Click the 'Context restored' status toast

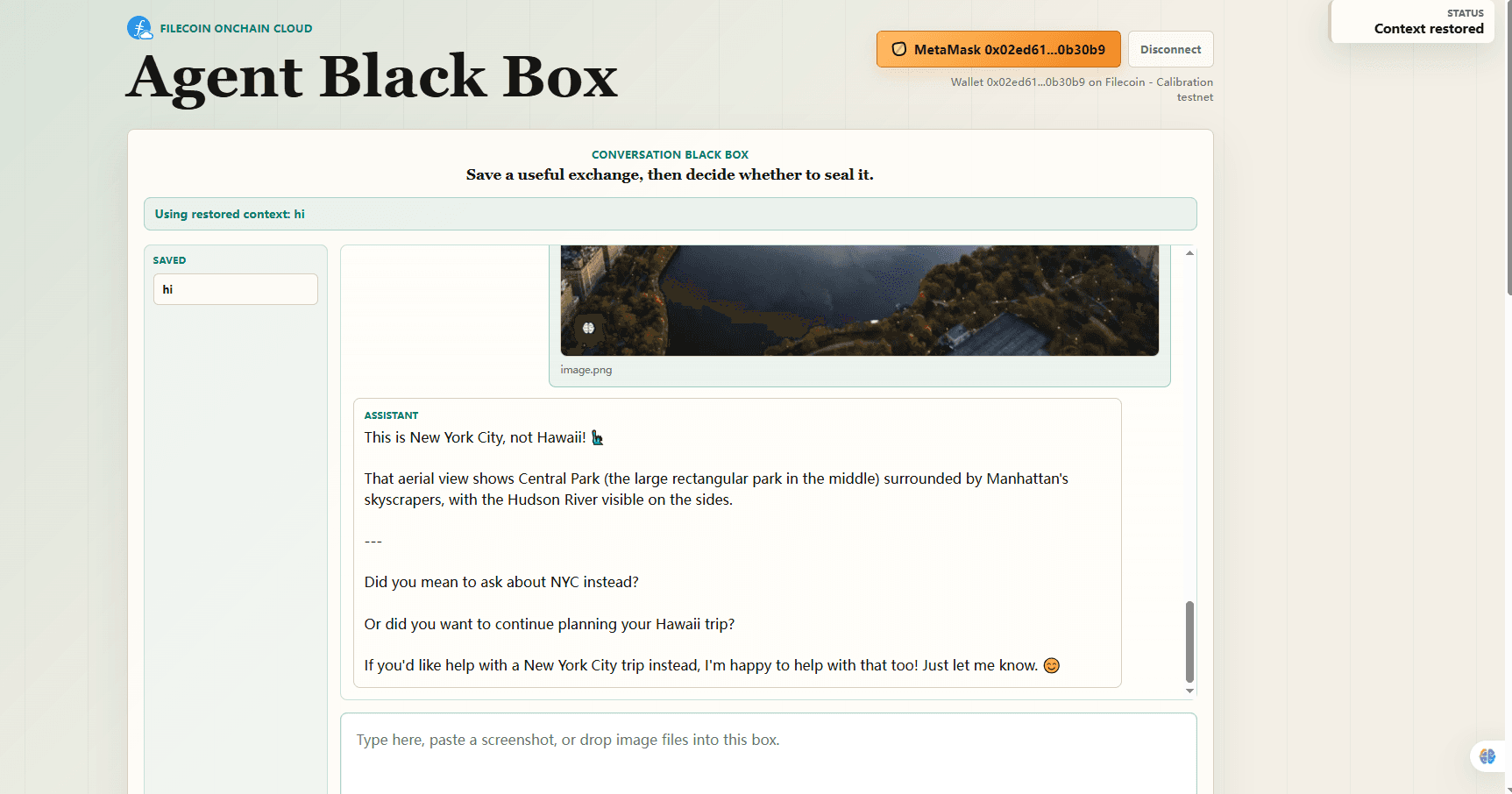(x=1412, y=22)
